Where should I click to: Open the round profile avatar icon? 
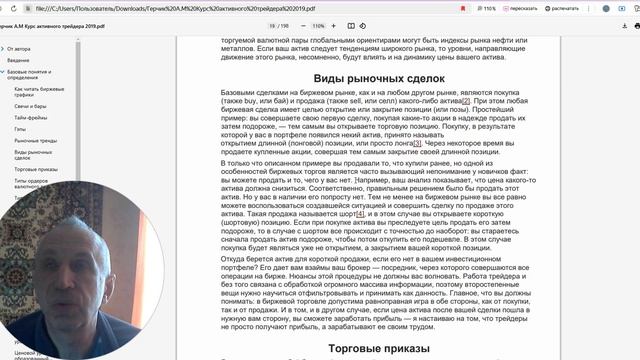606,8
